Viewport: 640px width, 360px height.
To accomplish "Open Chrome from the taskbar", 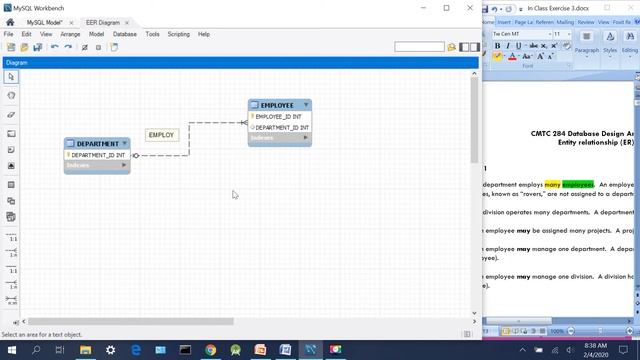I will pyautogui.click(x=211, y=350).
